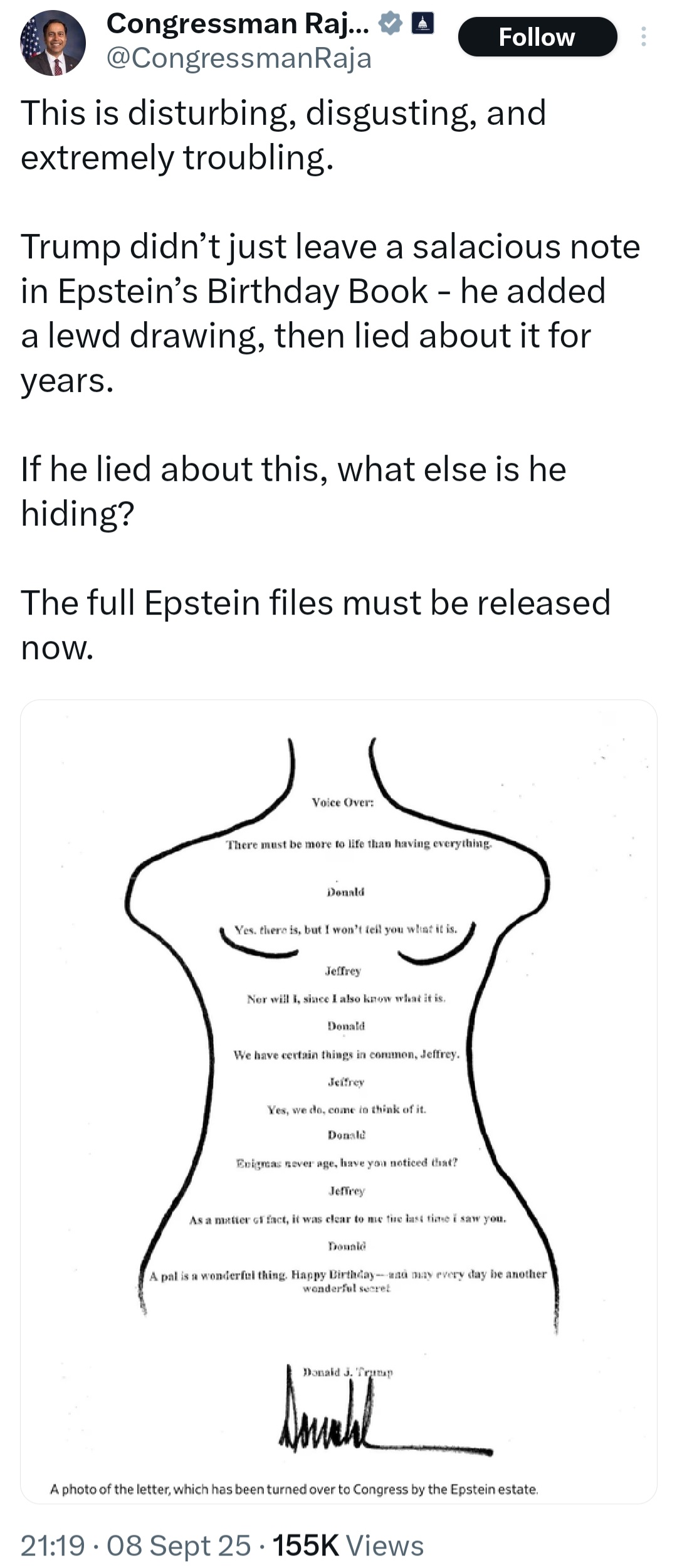Click the typed 'Donald J. Trump' name
Image resolution: width=677 pixels, height=1568 pixels.
349,1372
